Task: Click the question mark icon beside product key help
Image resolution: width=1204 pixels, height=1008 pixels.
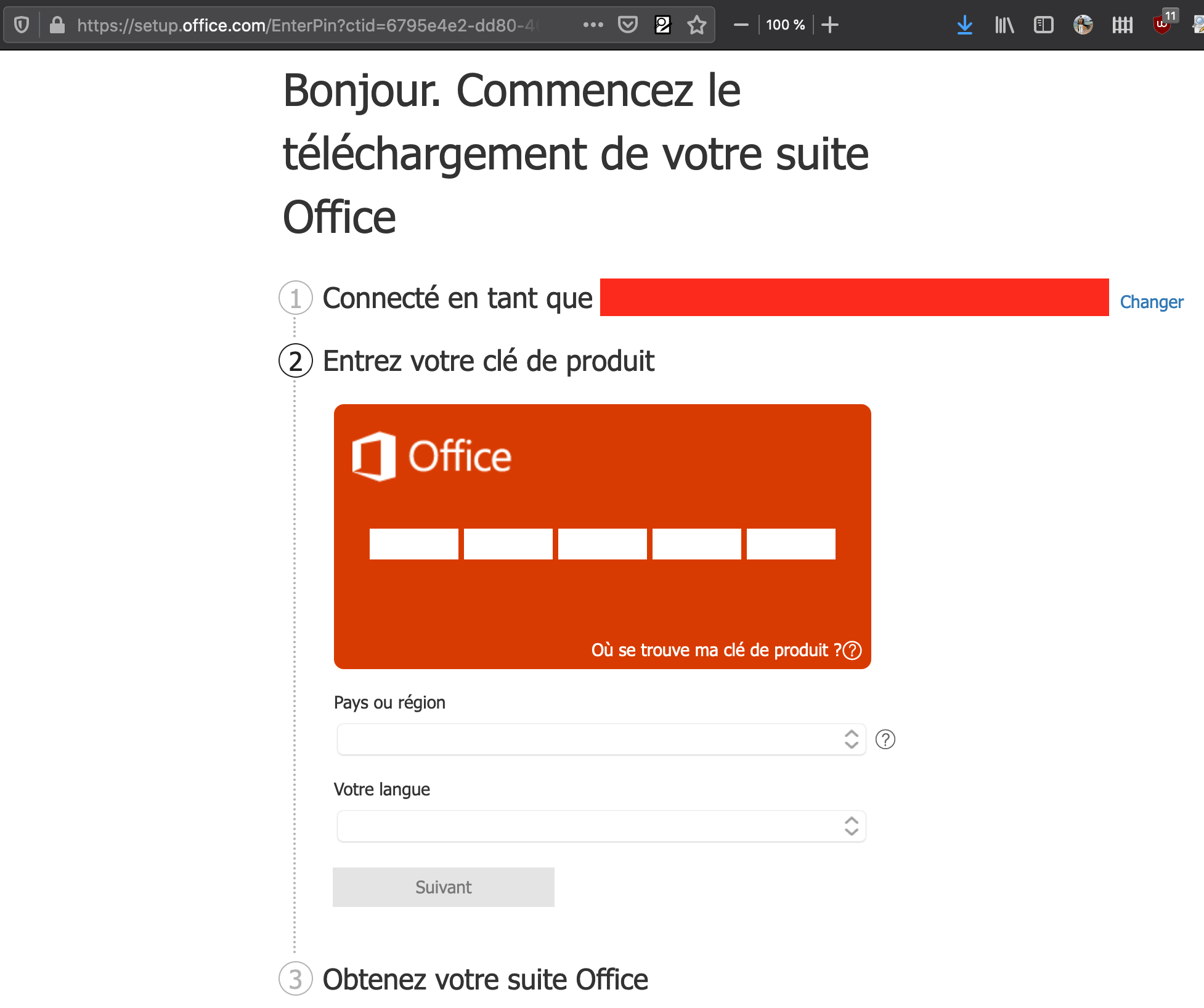Action: [852, 651]
